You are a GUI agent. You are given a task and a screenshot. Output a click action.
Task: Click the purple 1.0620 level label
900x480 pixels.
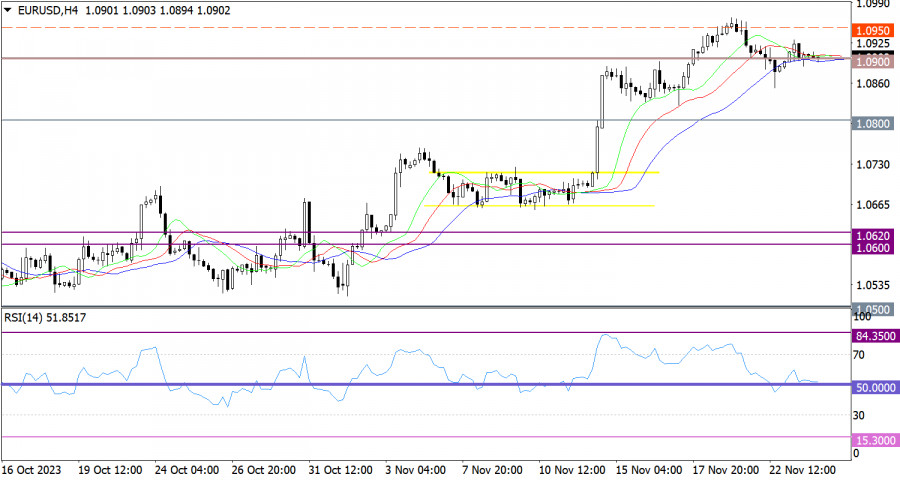[x=872, y=235]
